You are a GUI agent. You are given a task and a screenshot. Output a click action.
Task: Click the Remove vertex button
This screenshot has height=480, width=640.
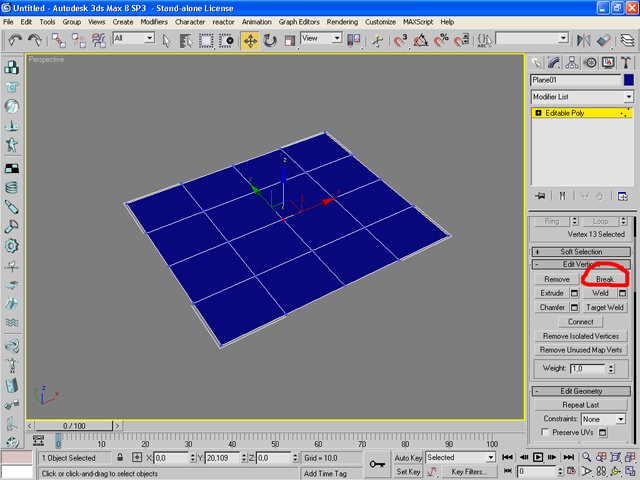click(x=557, y=279)
